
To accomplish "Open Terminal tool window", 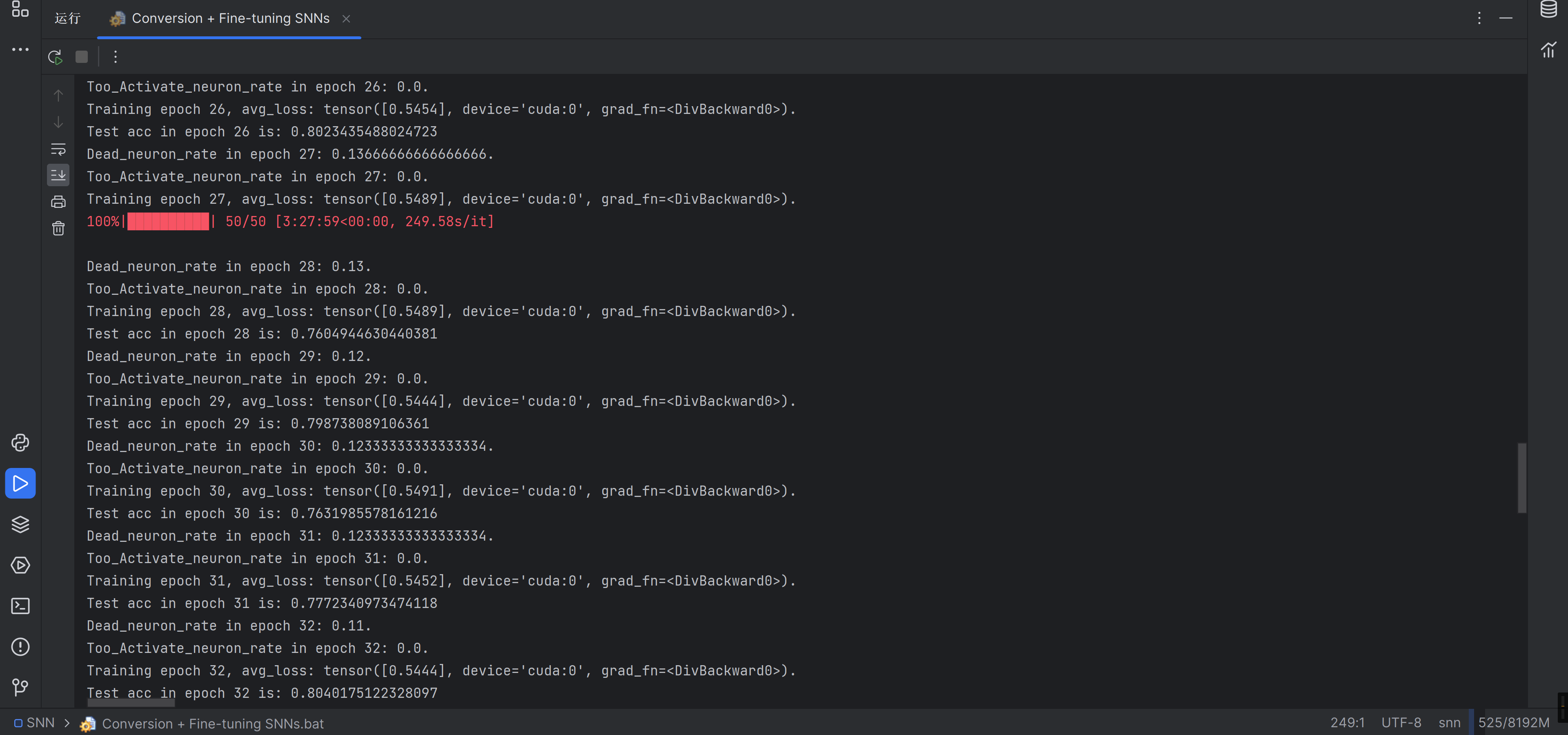I will click(x=20, y=606).
